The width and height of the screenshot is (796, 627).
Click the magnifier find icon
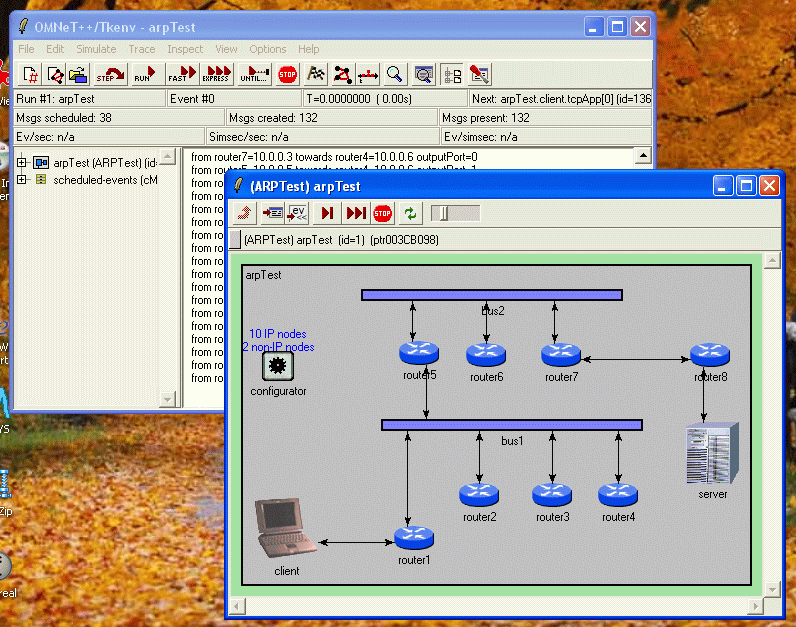pyautogui.click(x=394, y=75)
